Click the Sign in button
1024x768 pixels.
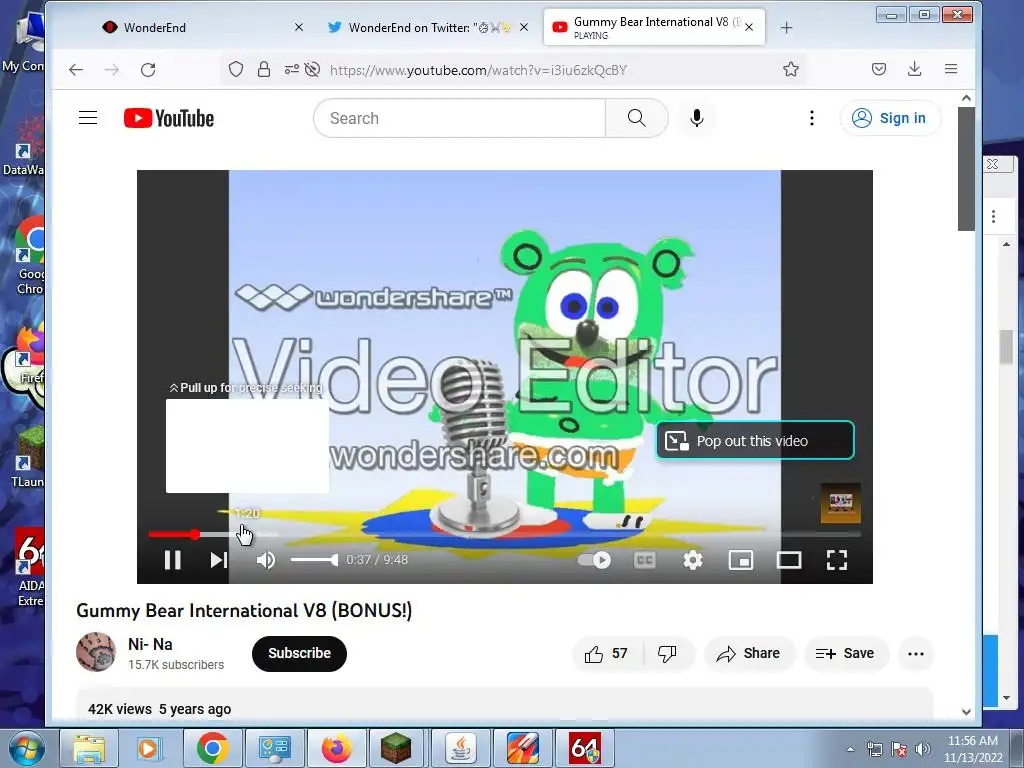coord(891,118)
